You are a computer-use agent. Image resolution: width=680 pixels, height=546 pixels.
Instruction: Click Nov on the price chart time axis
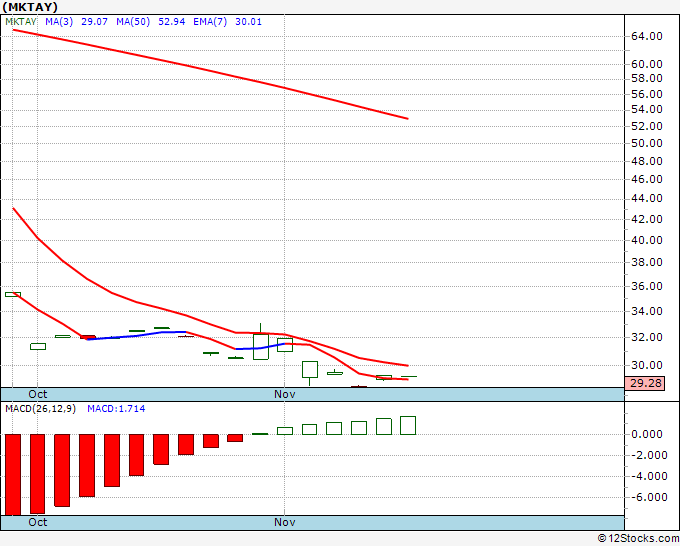[x=284, y=394]
